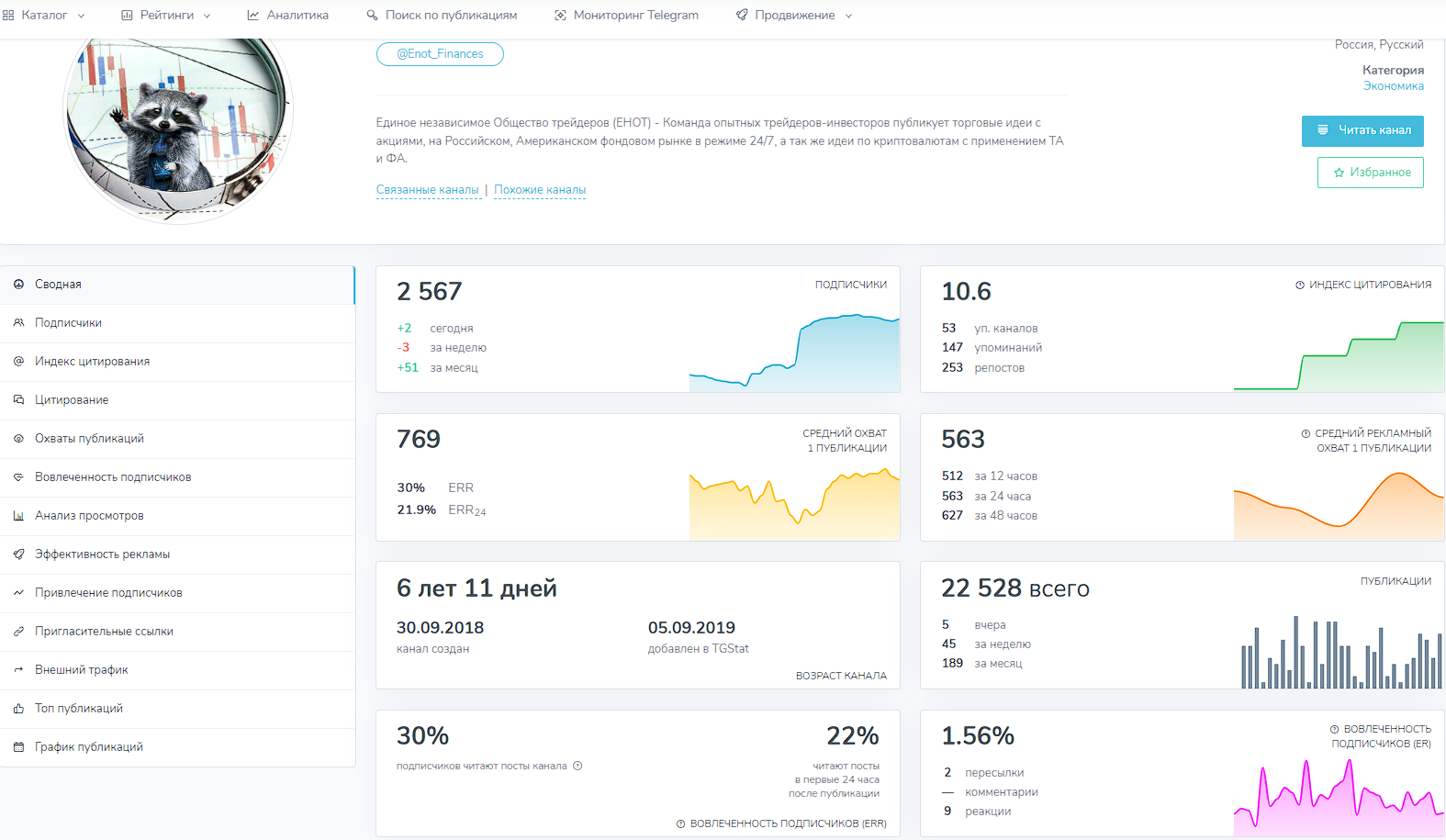Click the help icon after 'подписчиков читают посты канала'
Image resolution: width=1446 pixels, height=840 pixels.
577,766
